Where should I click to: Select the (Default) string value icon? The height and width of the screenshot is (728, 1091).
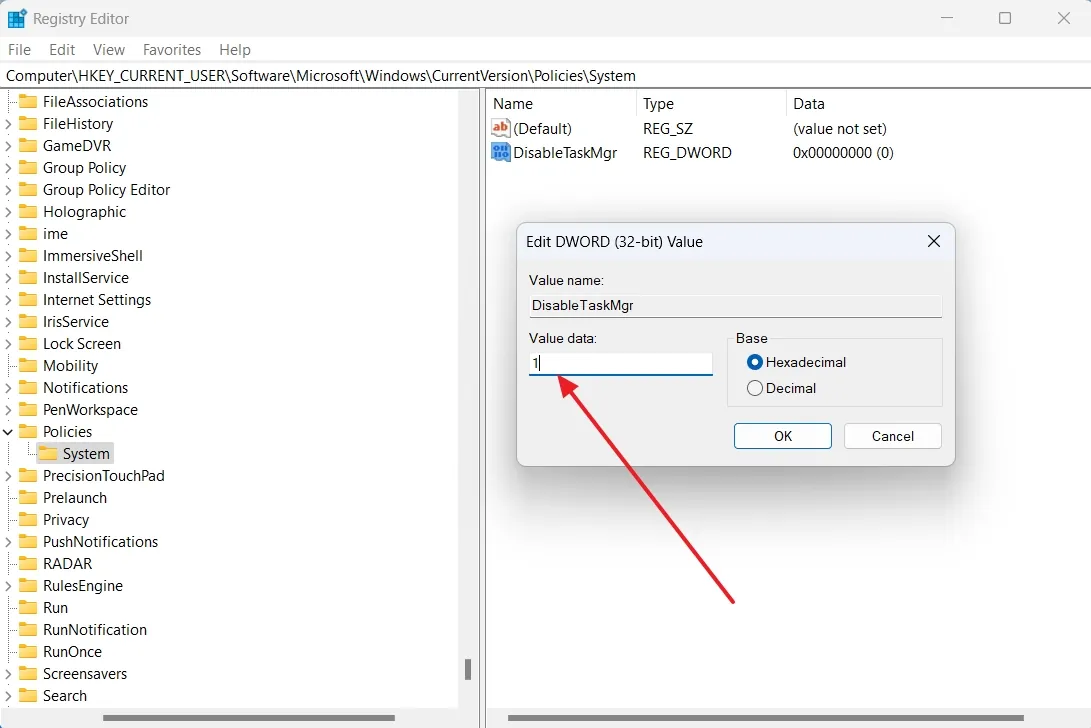[500, 128]
